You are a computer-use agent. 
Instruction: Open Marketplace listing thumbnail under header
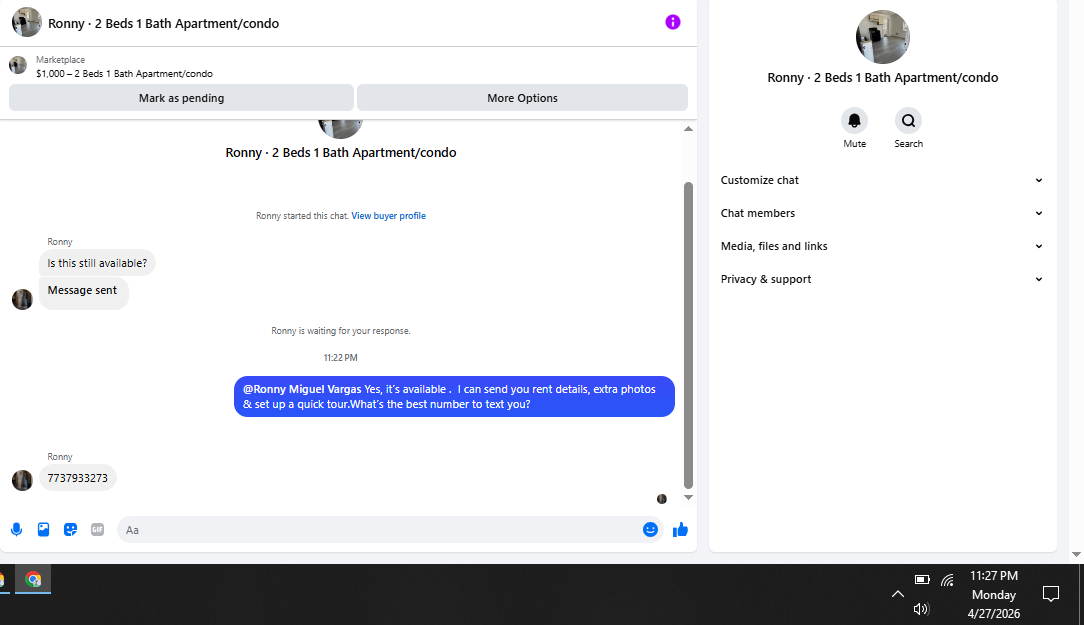pos(18,66)
